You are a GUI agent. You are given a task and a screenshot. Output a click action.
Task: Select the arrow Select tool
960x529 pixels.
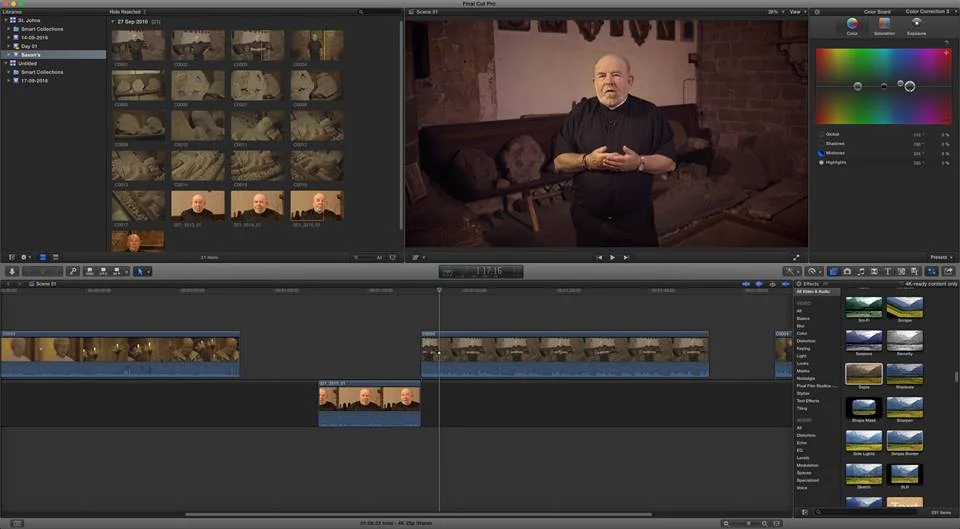(139, 271)
